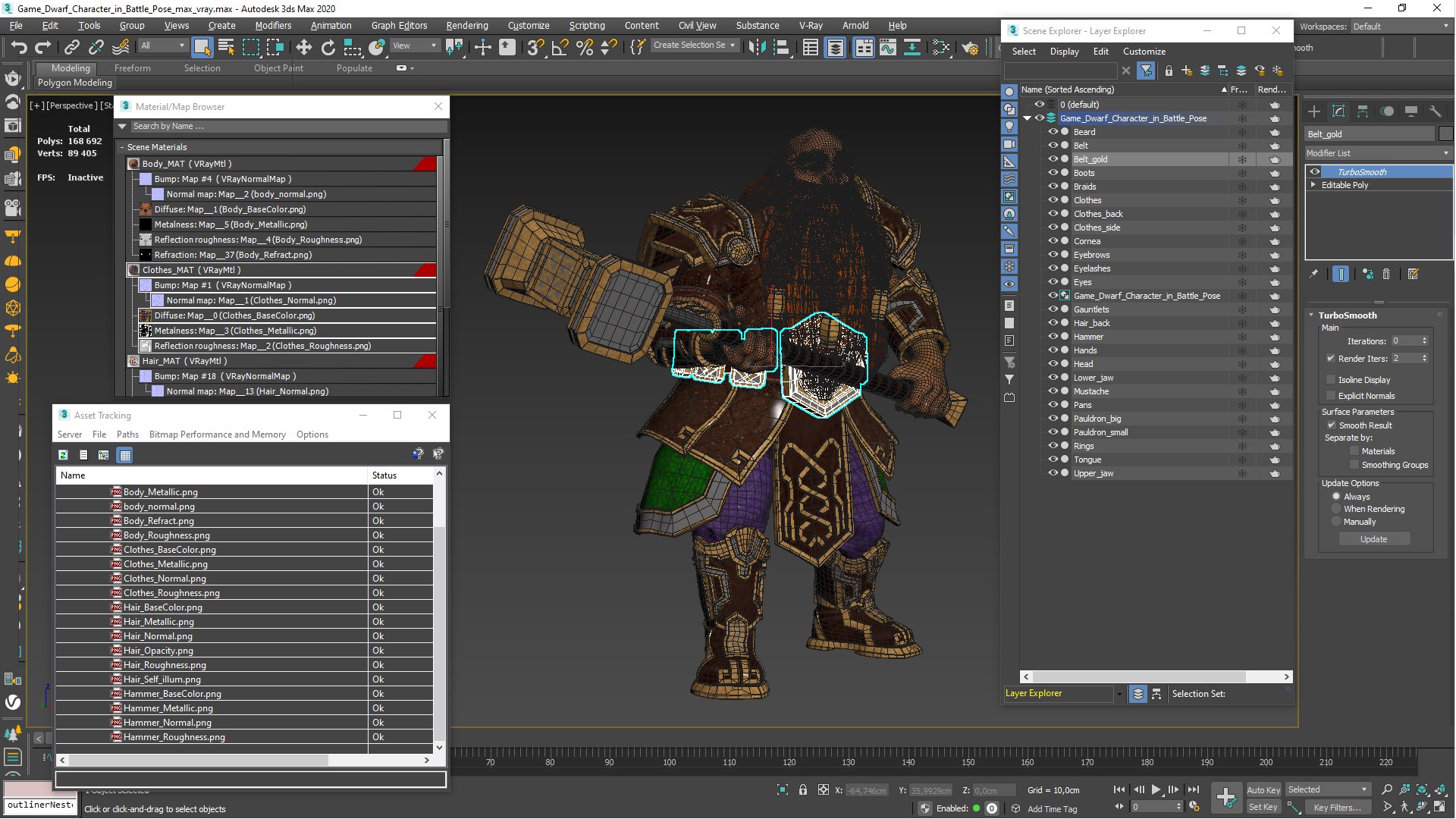Click the Set Key button

(1263, 808)
